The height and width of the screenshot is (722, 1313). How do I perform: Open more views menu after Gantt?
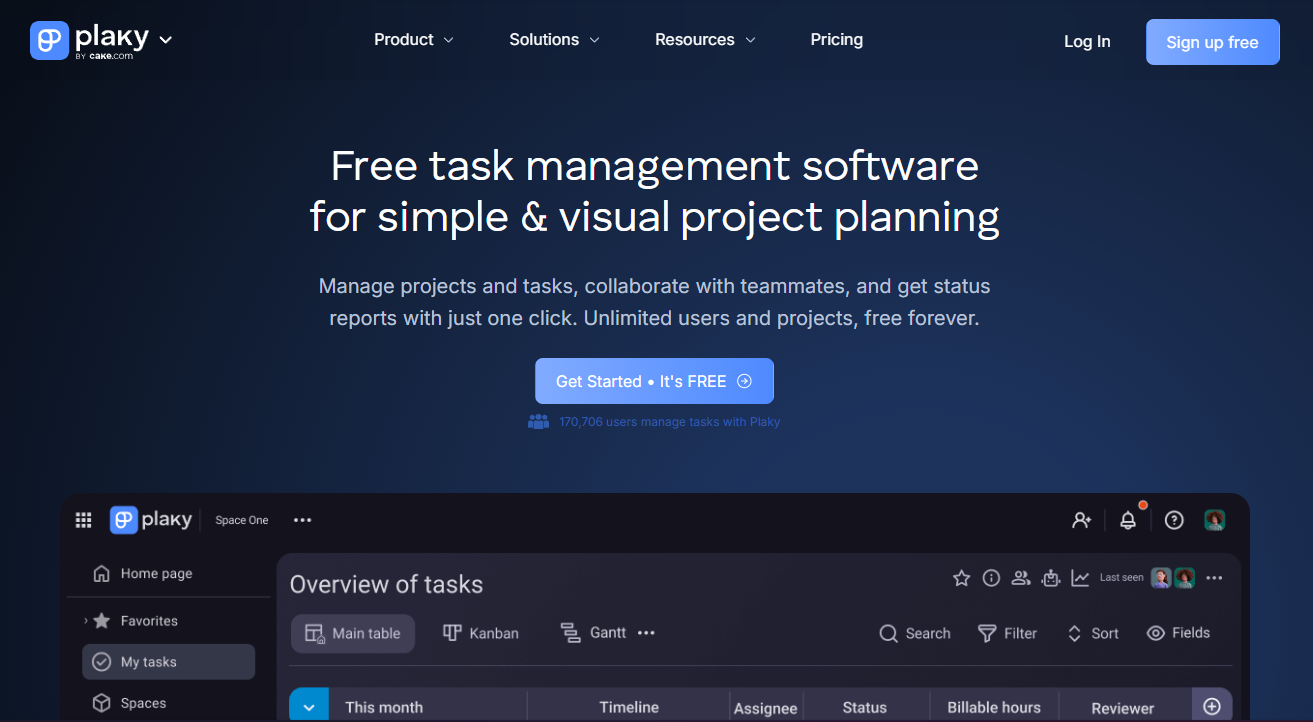646,633
